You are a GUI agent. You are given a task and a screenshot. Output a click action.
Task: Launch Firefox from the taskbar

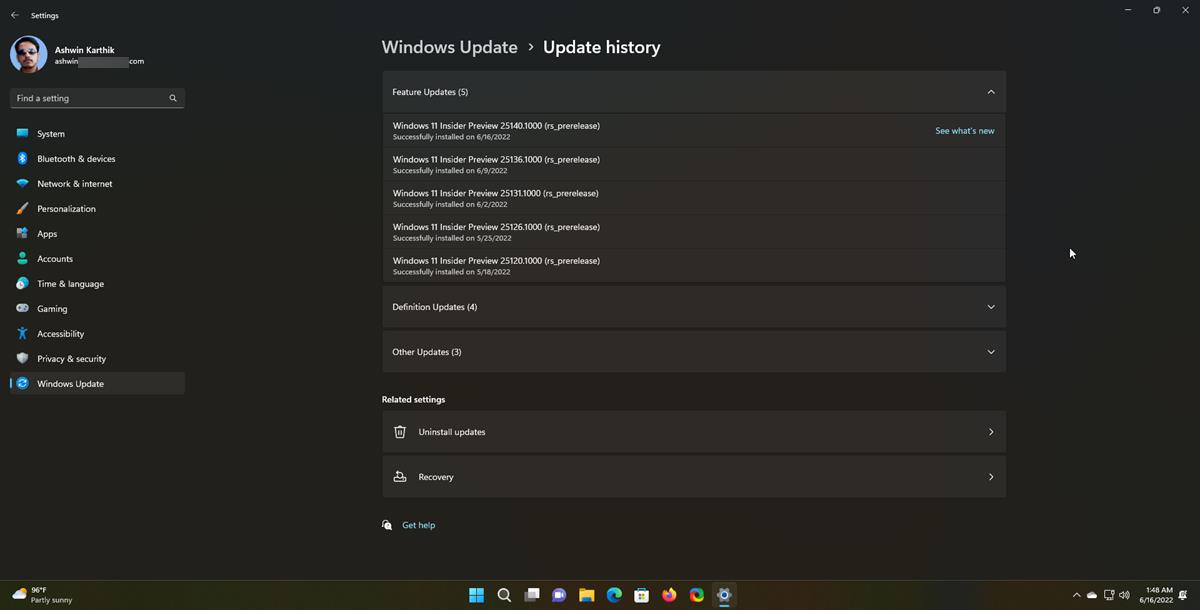668,594
